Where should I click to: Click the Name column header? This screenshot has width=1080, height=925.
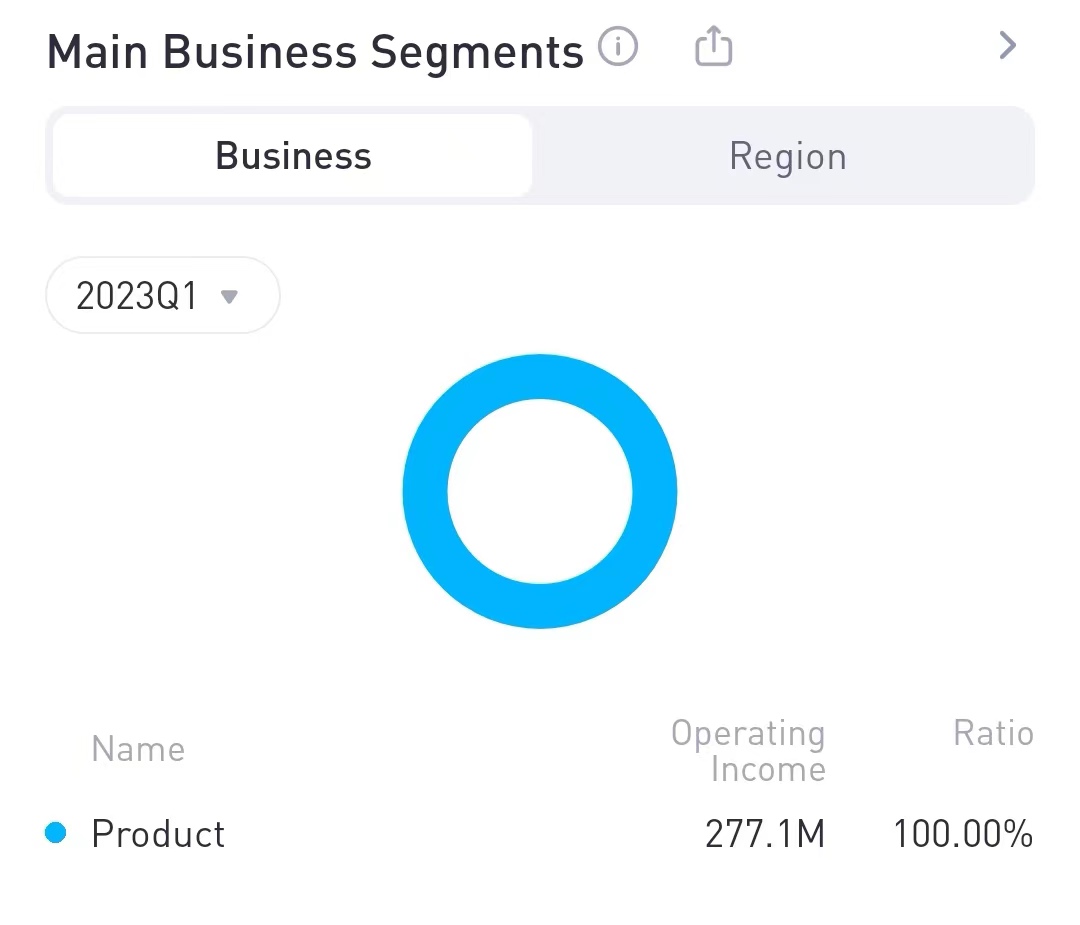coord(138,749)
